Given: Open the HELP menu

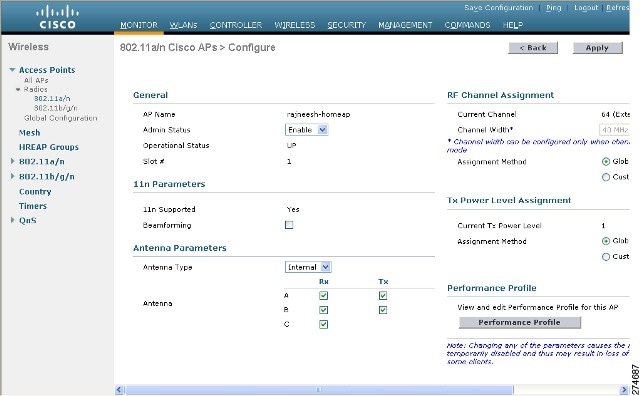Looking at the screenshot, I should pos(513,25).
